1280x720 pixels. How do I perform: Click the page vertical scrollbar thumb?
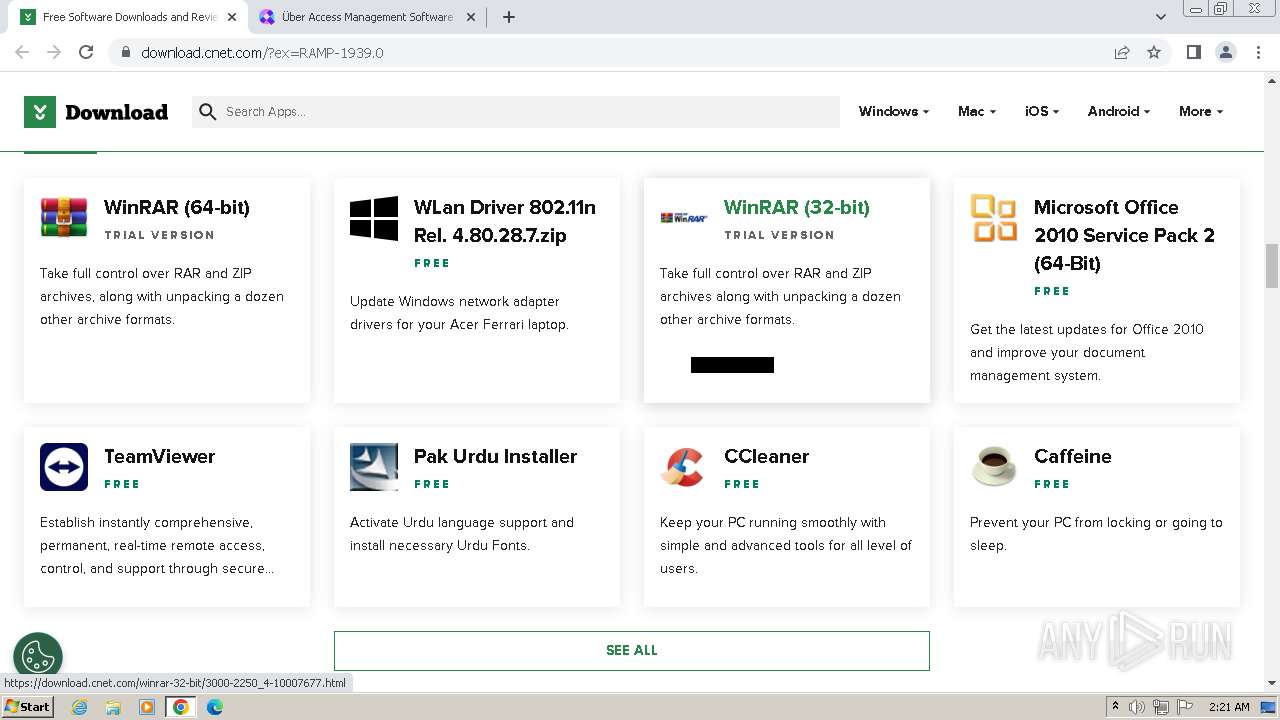pos(1272,265)
